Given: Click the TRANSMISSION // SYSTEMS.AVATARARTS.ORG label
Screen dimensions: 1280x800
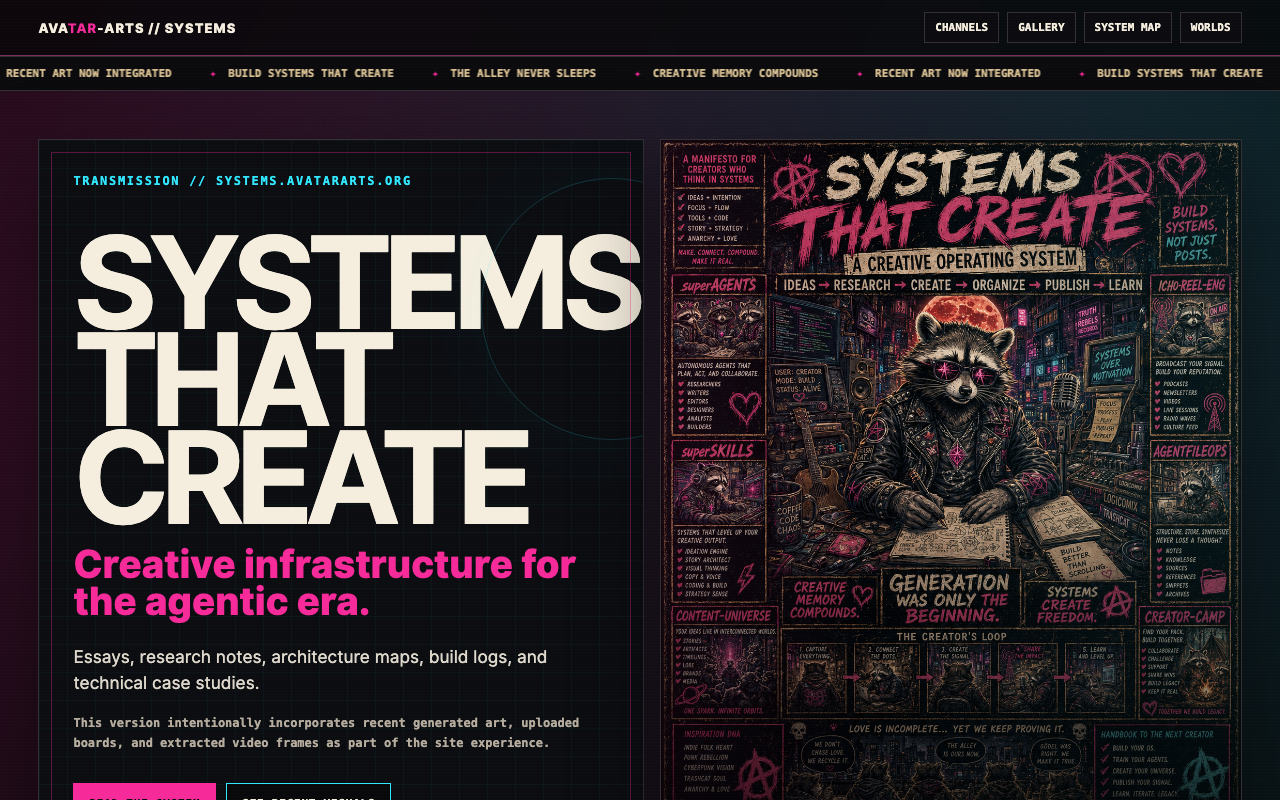Looking at the screenshot, I should [242, 181].
